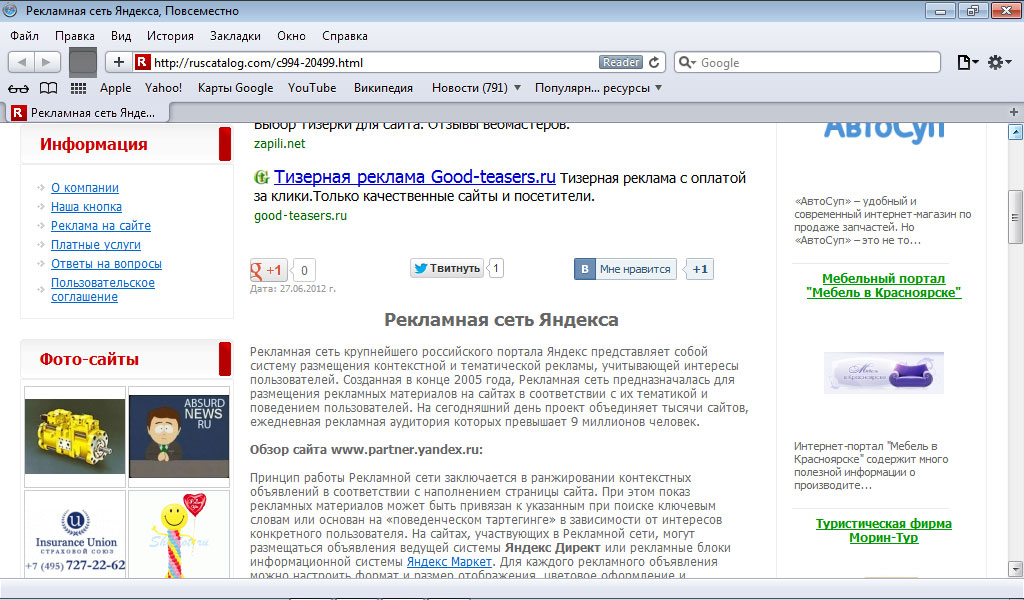Screen dimensions: 1024x600
Task: Open Мебельный портал Мебель в Красноярске link
Action: tap(884, 285)
